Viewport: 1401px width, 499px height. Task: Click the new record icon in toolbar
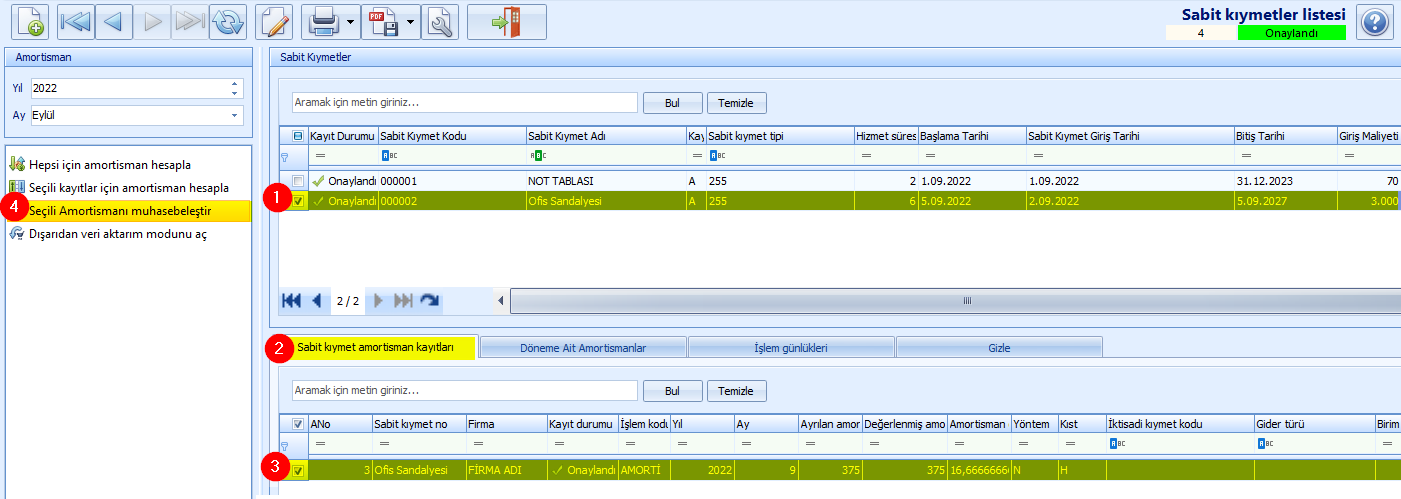(28, 22)
